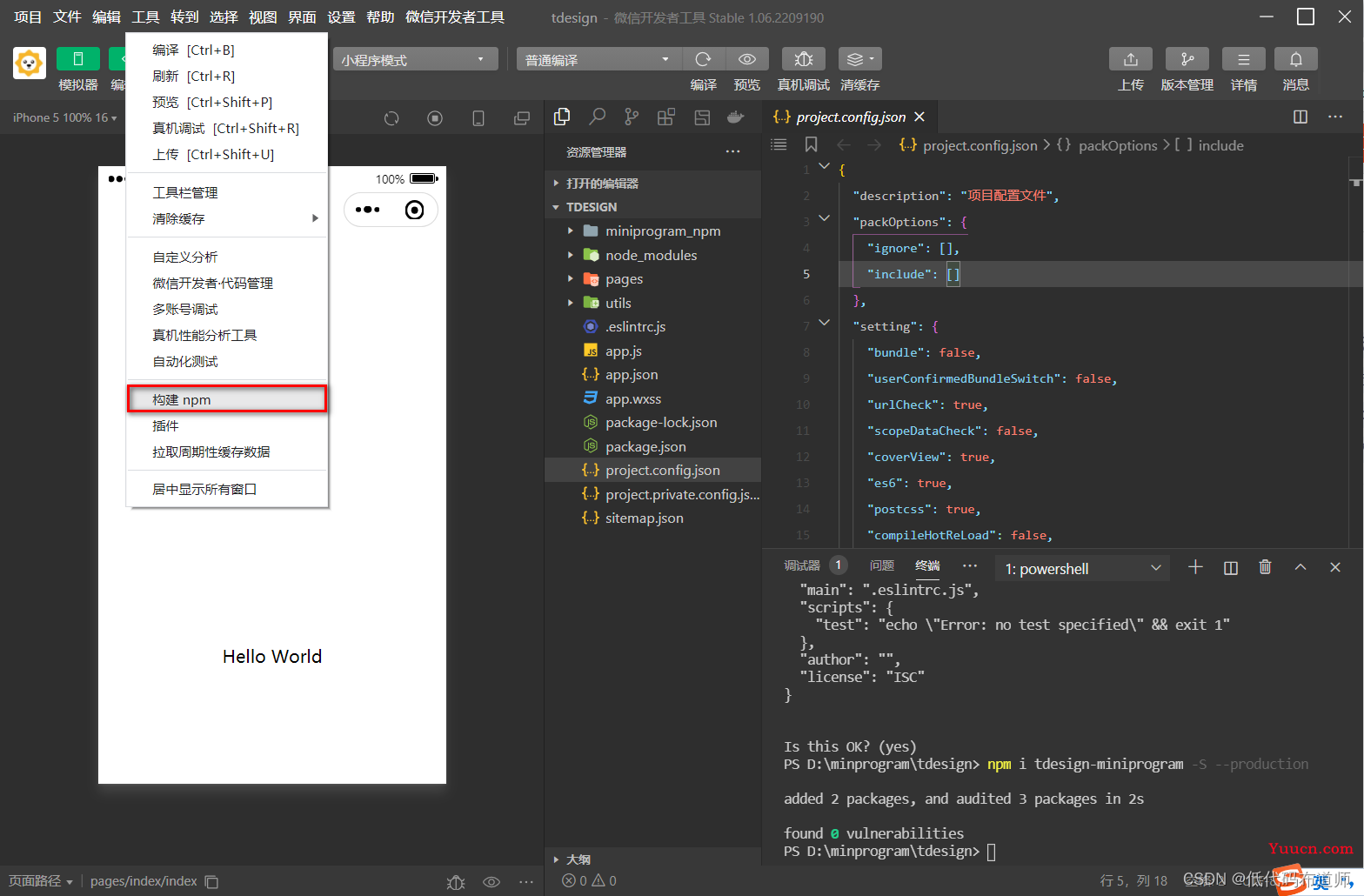Click the bug icon in the bottom status bar
This screenshot has height=896, width=1364.
pyautogui.click(x=456, y=882)
